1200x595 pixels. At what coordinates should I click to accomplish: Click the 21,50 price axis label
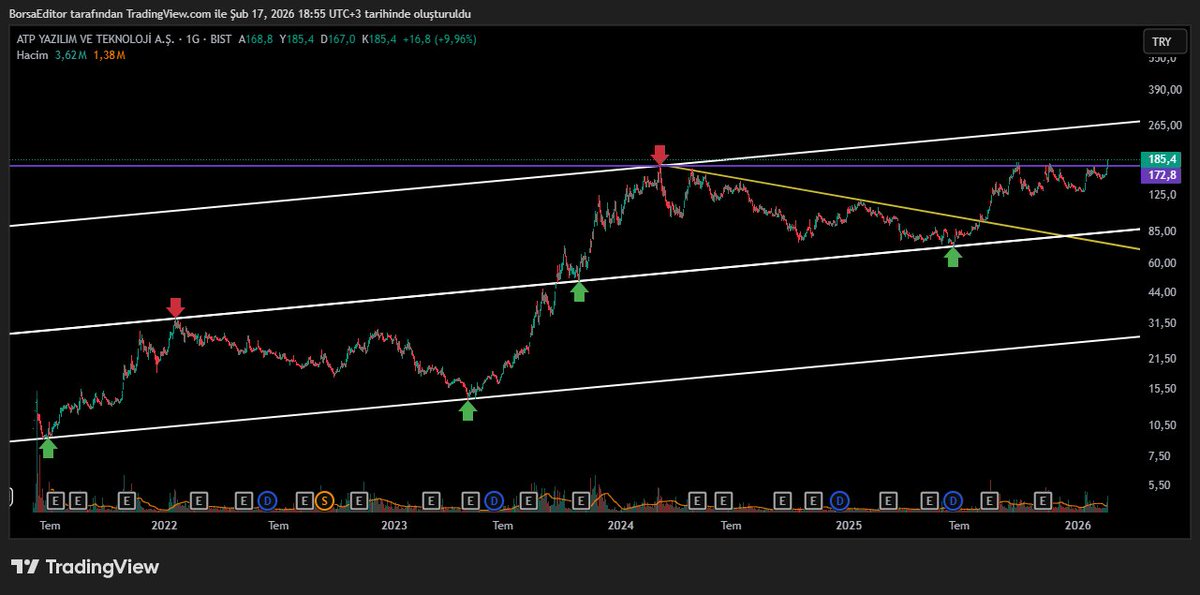1163,358
